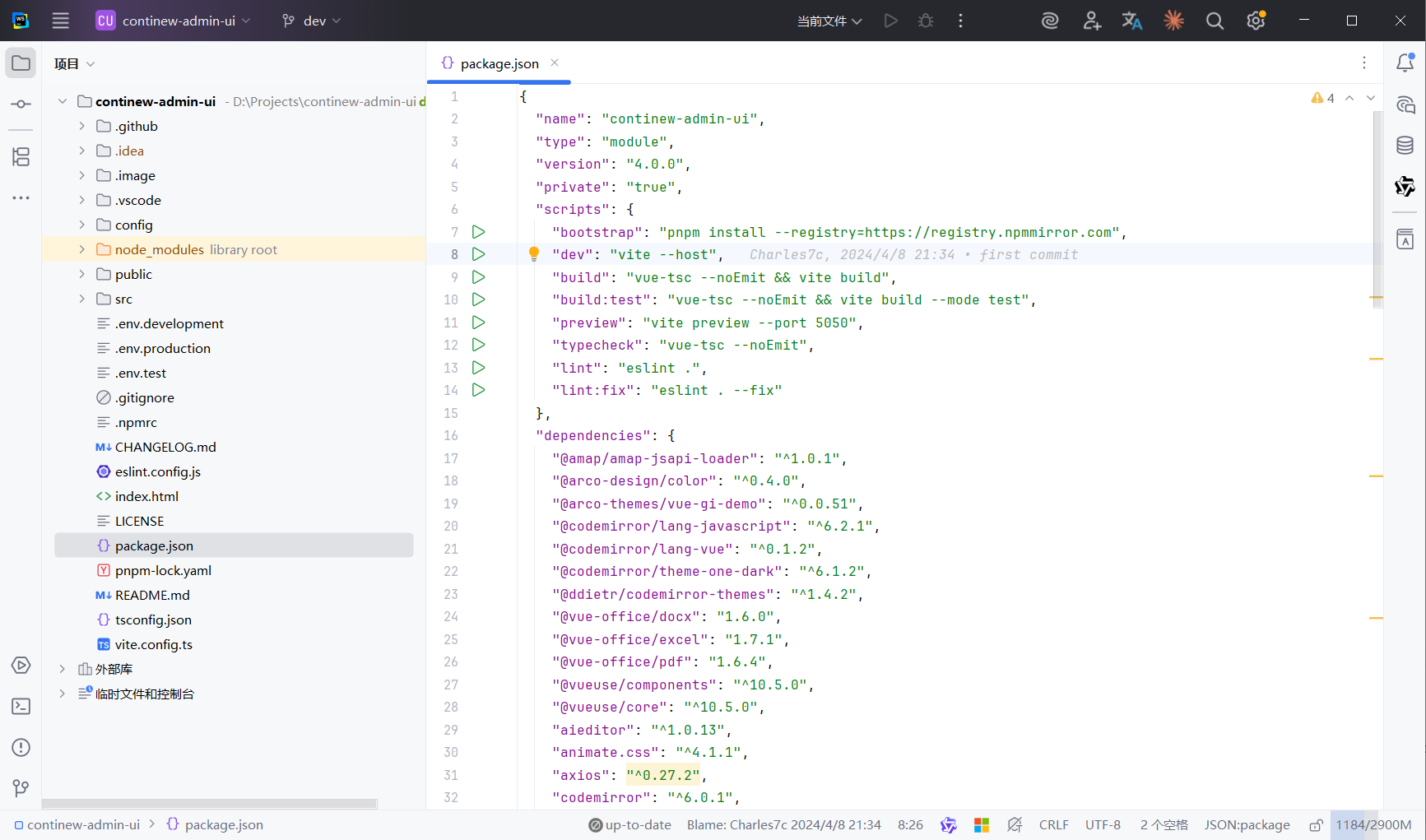Click Blame: Charles7c status bar entry
The height and width of the screenshot is (840, 1426).
783,824
